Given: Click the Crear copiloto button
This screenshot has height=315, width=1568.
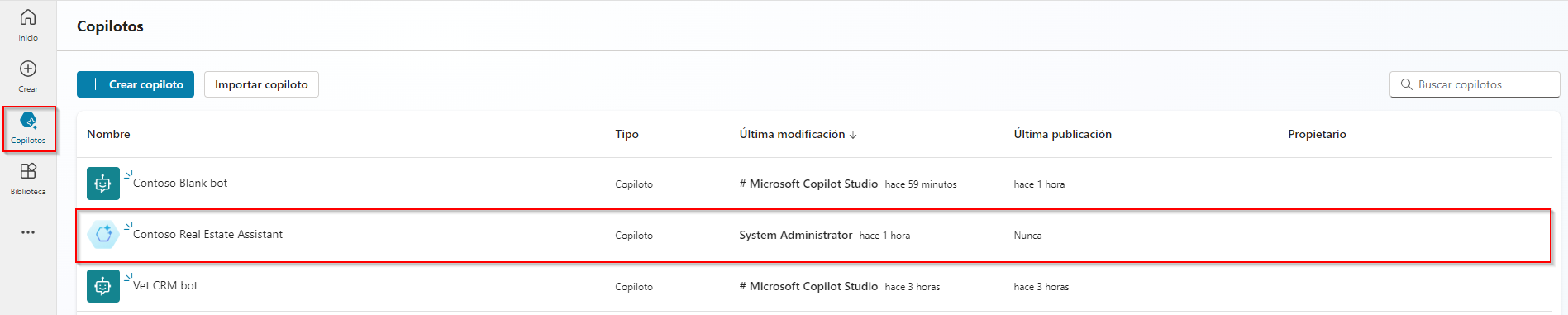Looking at the screenshot, I should (x=136, y=84).
